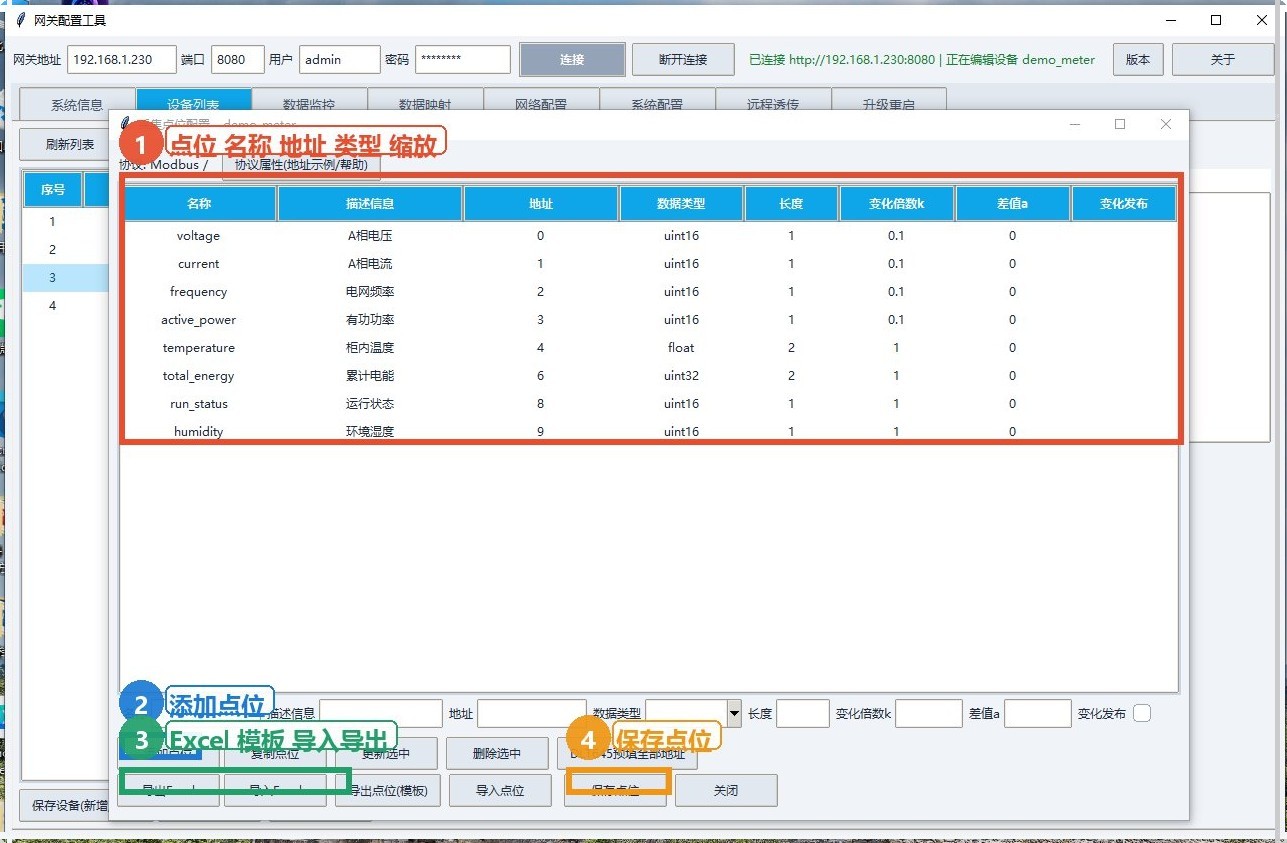Image resolution: width=1287 pixels, height=843 pixels.
Task: Open 协议属性(地址示例/帮助) button
Action: point(301,165)
